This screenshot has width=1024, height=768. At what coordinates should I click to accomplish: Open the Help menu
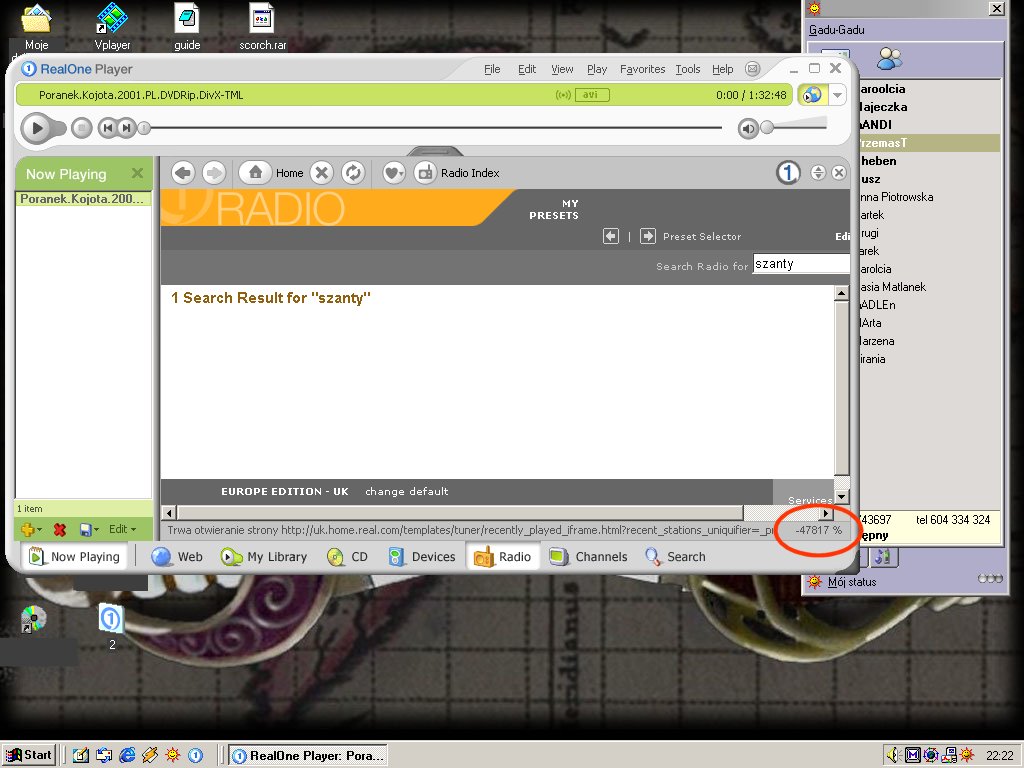tap(722, 69)
